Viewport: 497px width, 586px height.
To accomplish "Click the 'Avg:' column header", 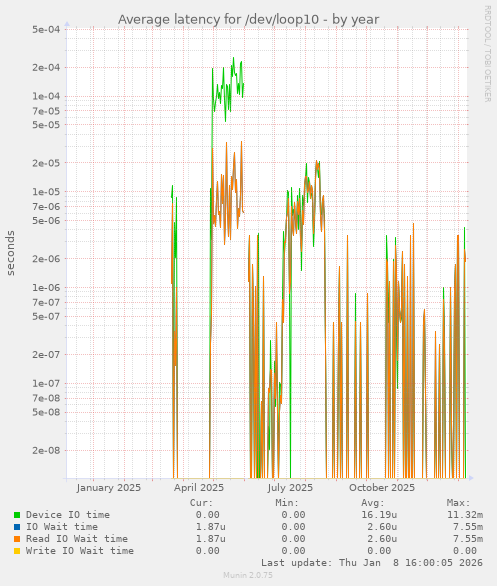I will click(373, 503).
